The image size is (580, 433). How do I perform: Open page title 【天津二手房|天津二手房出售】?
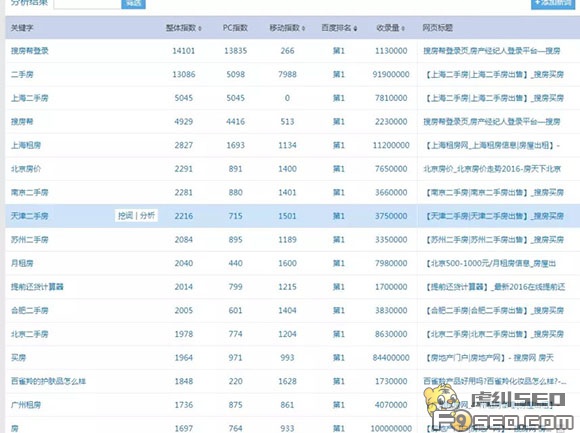pos(494,216)
